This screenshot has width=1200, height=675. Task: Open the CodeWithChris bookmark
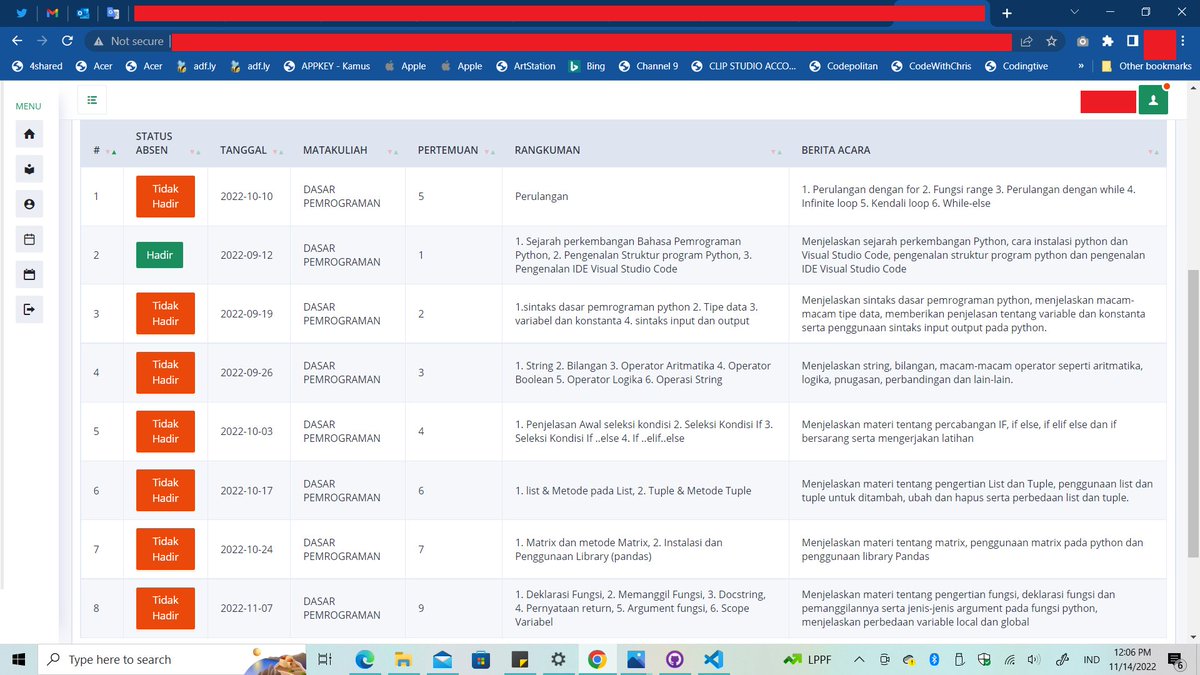pyautogui.click(x=930, y=66)
